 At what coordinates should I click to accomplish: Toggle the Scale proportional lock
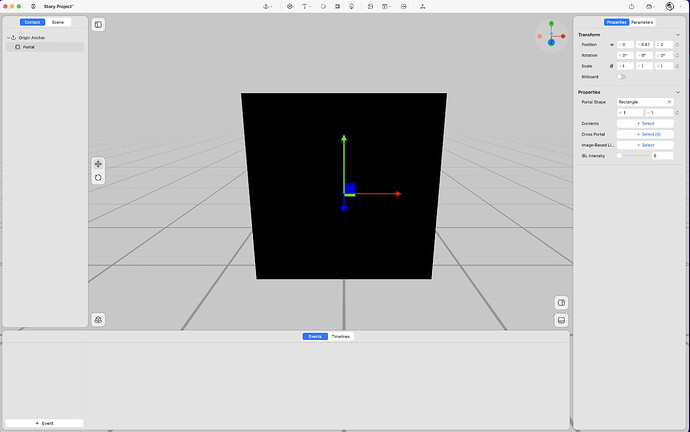(x=610, y=66)
